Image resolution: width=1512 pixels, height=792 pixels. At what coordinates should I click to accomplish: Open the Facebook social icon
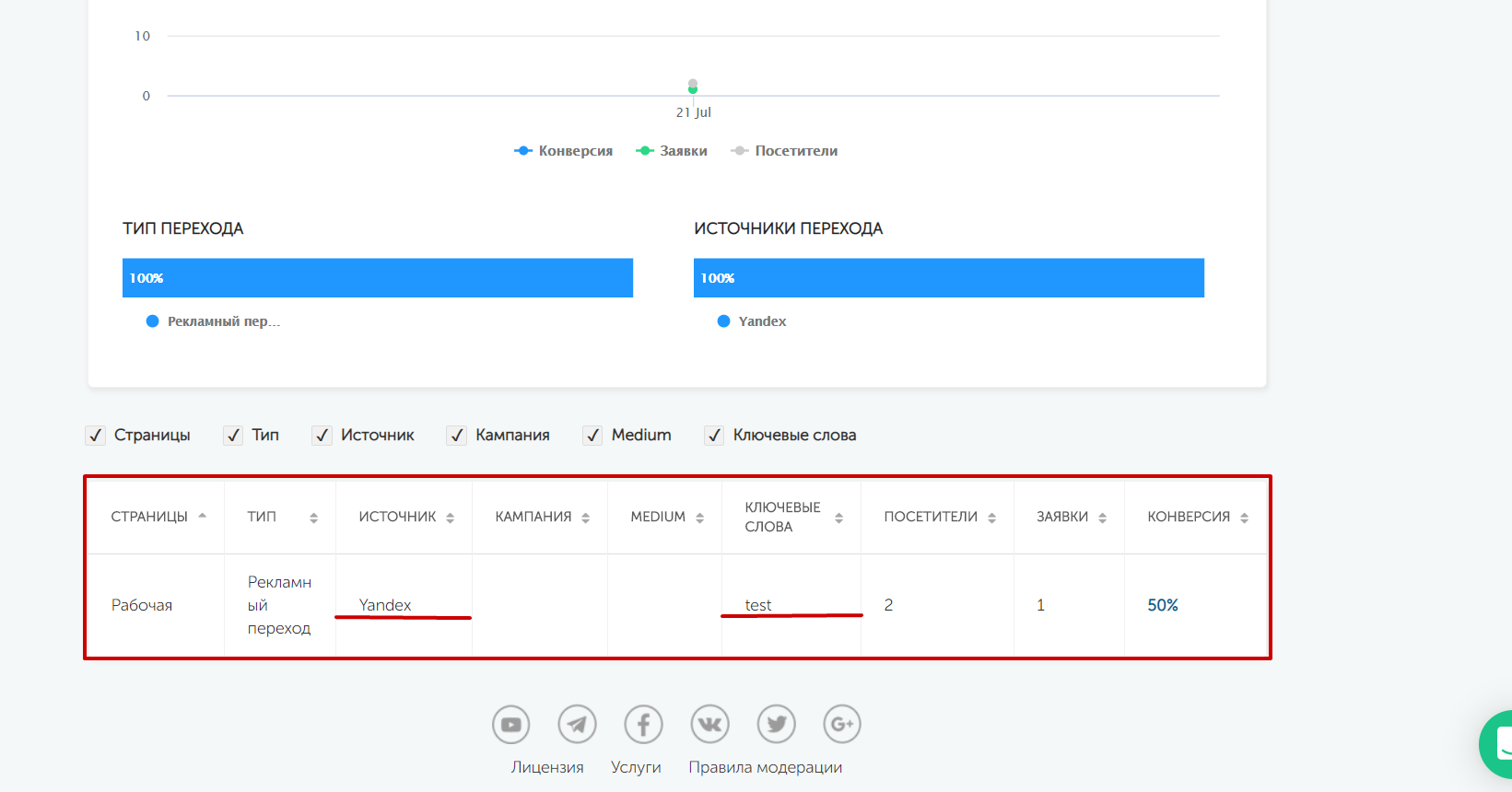643,725
